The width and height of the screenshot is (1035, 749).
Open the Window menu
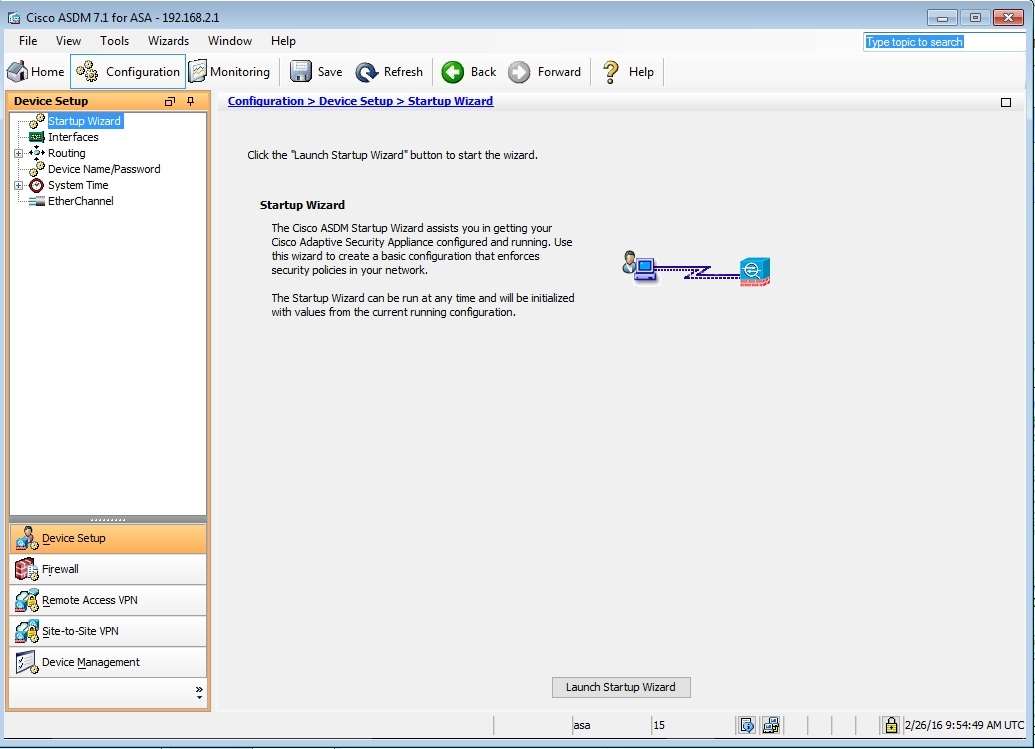coord(230,41)
